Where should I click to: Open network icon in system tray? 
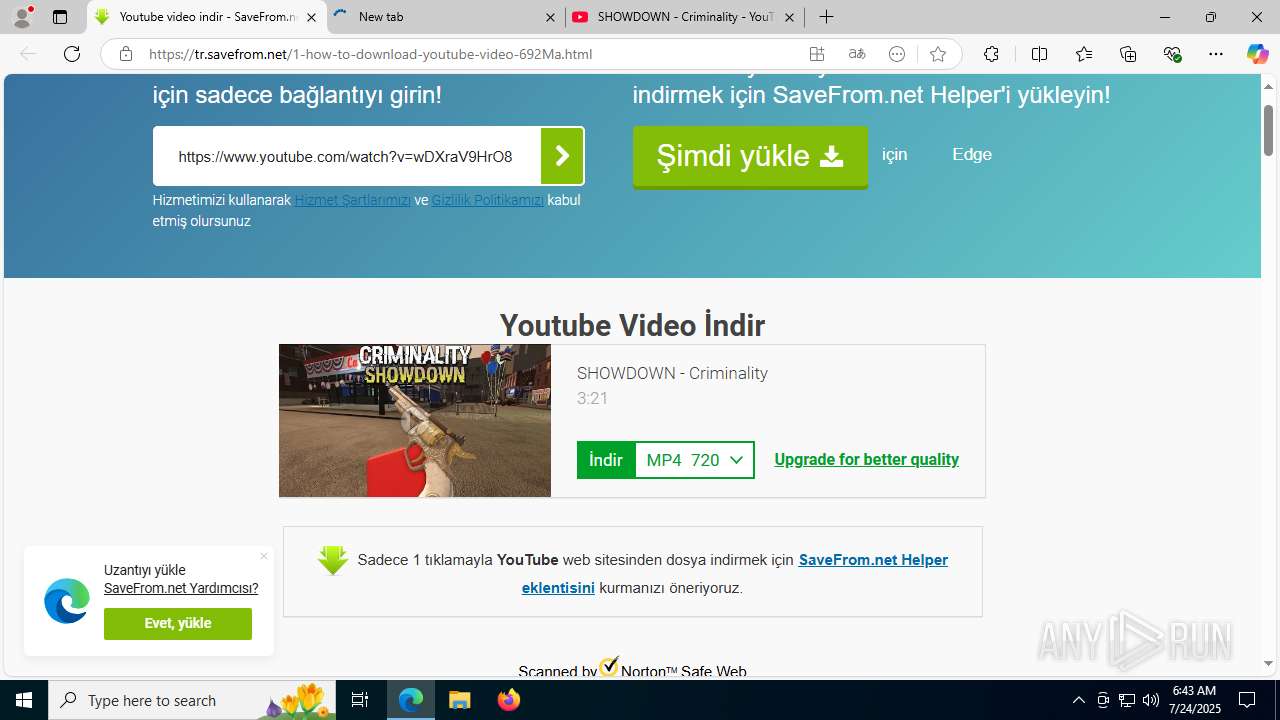[x=1127, y=700]
